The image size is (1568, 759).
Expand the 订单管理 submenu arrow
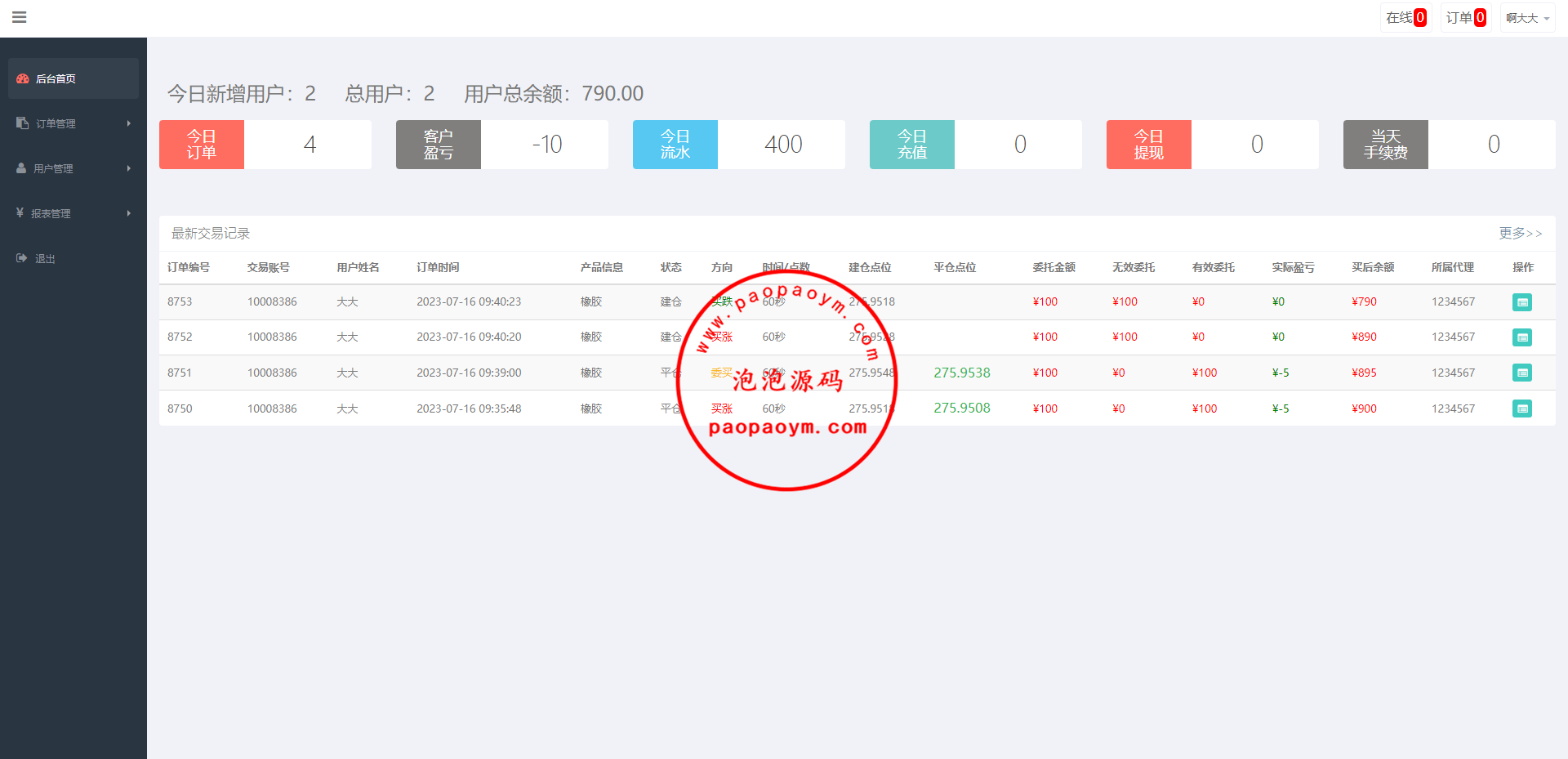tap(129, 123)
